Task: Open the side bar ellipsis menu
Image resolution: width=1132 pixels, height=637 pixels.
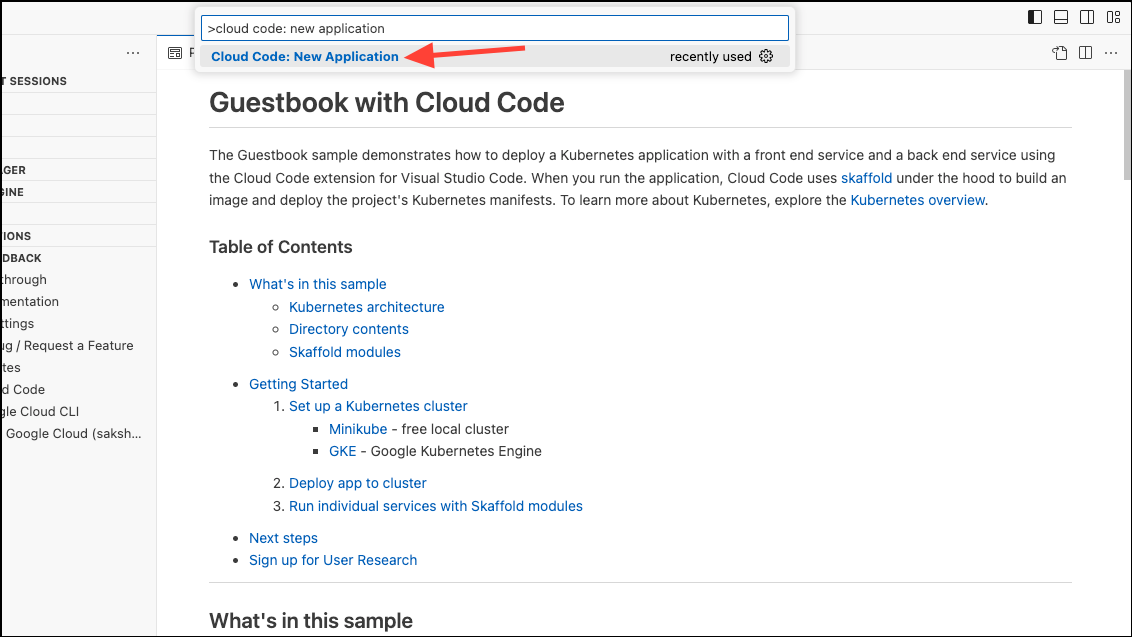Action: coord(133,53)
